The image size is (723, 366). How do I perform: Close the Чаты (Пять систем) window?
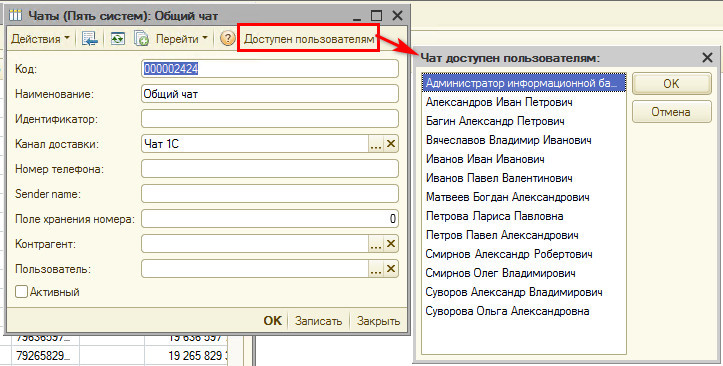point(397,16)
